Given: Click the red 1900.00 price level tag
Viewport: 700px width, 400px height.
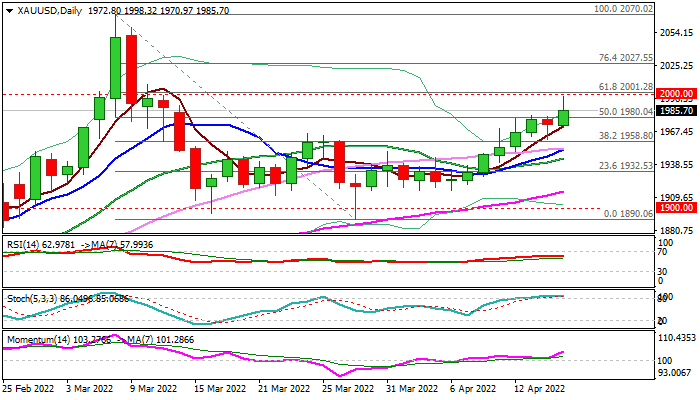Looking at the screenshot, I should pyautogui.click(x=676, y=208).
